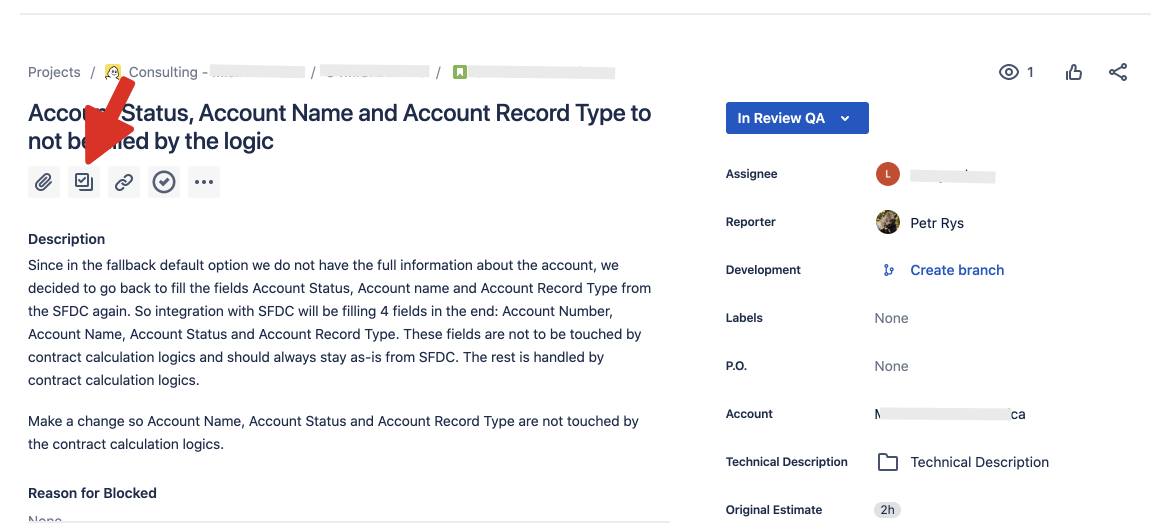Go to Projects in the breadcrumb
The width and height of the screenshot is (1151, 530).
(x=54, y=72)
